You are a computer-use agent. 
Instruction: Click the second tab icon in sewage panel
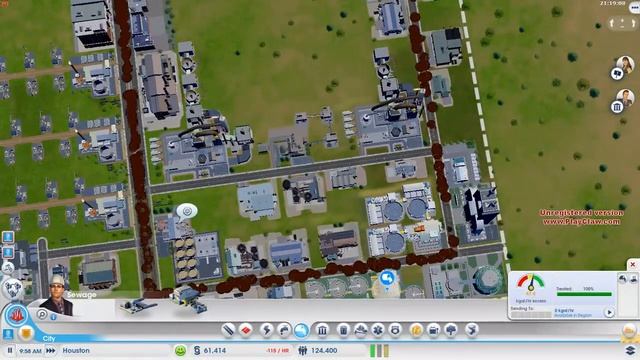[633, 279]
